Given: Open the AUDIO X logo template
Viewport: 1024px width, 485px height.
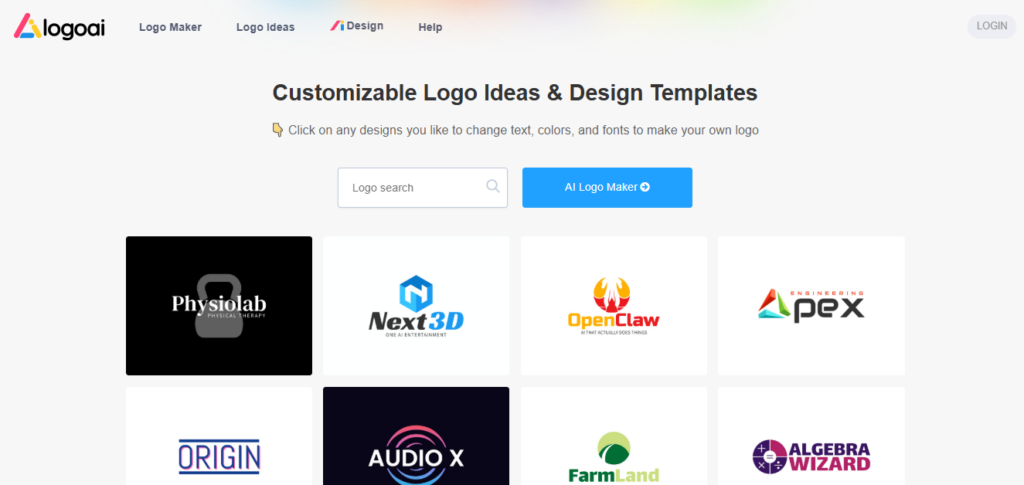Looking at the screenshot, I should pos(416,436).
